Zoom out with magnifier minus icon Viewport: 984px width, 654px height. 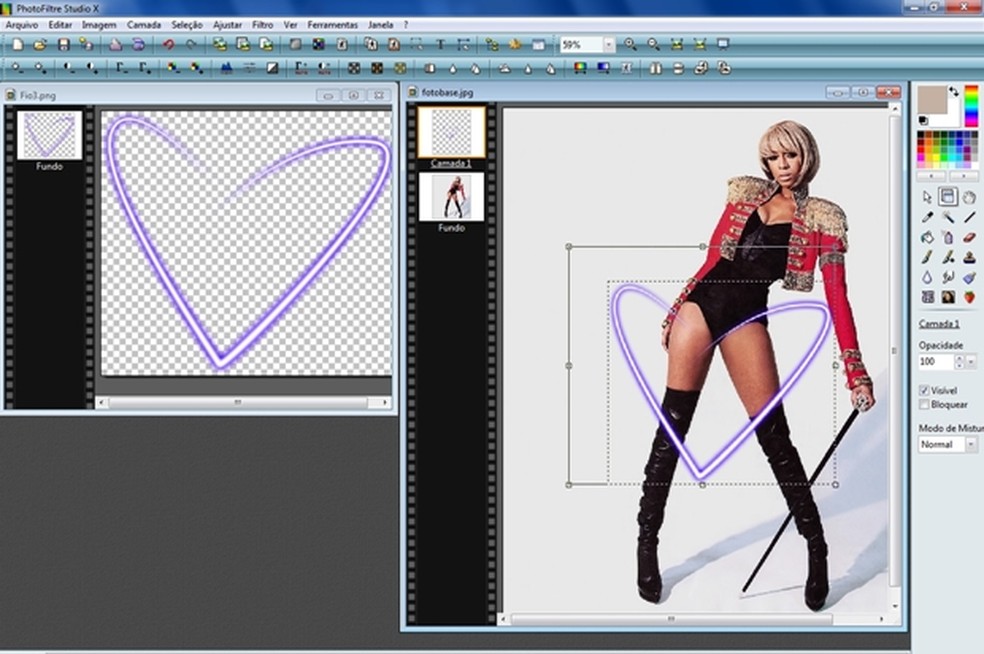[654, 45]
